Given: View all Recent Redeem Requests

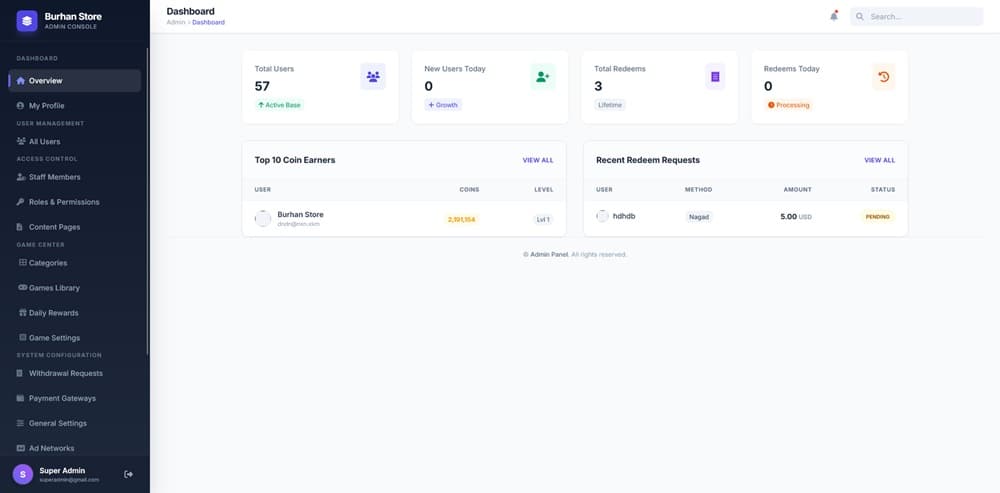Looking at the screenshot, I should (x=879, y=160).
